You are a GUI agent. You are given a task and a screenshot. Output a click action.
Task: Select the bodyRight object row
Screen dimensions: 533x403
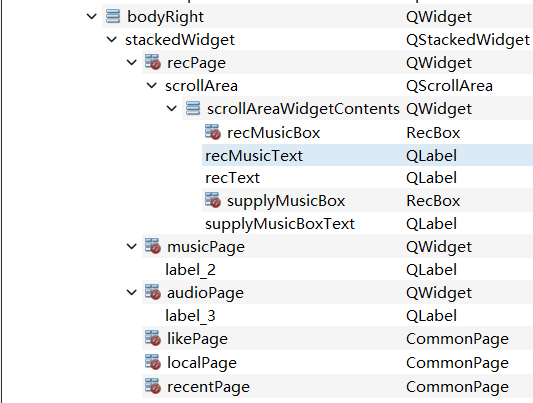165,17
